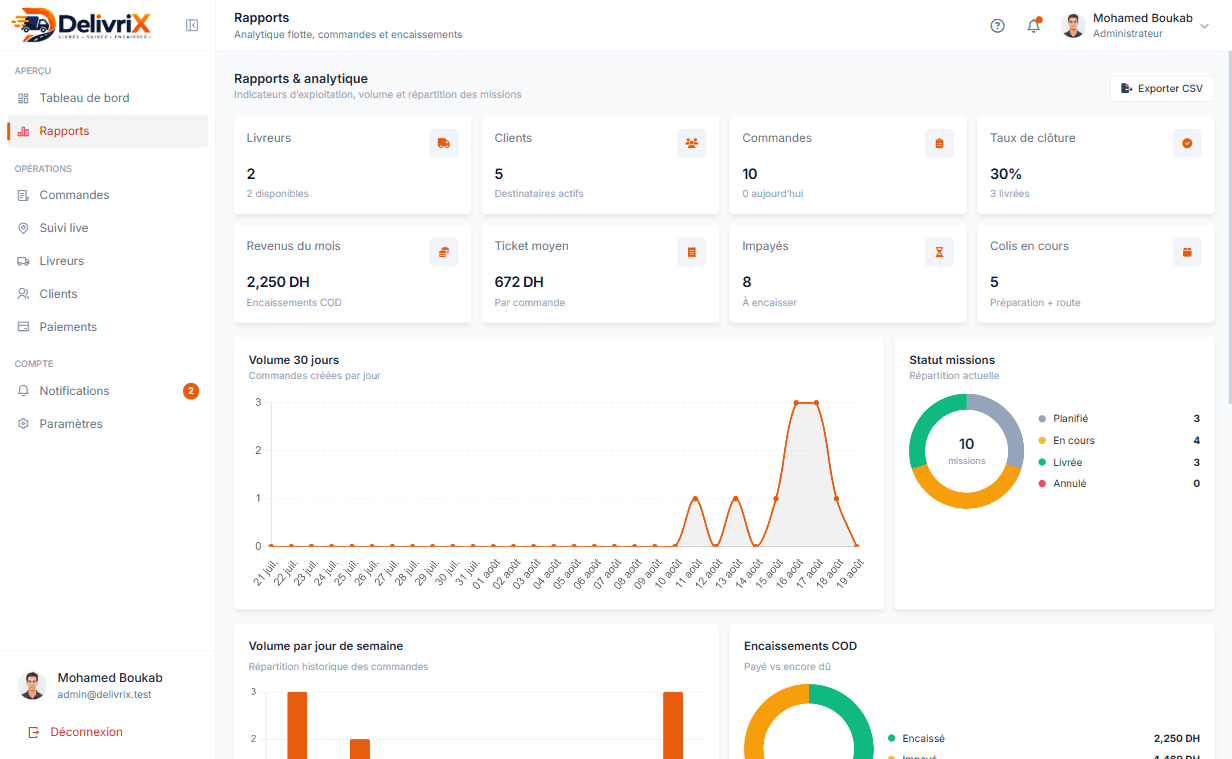The height and width of the screenshot is (759, 1232).
Task: Click the Annulé legend red dot
Action: [x=1042, y=484]
